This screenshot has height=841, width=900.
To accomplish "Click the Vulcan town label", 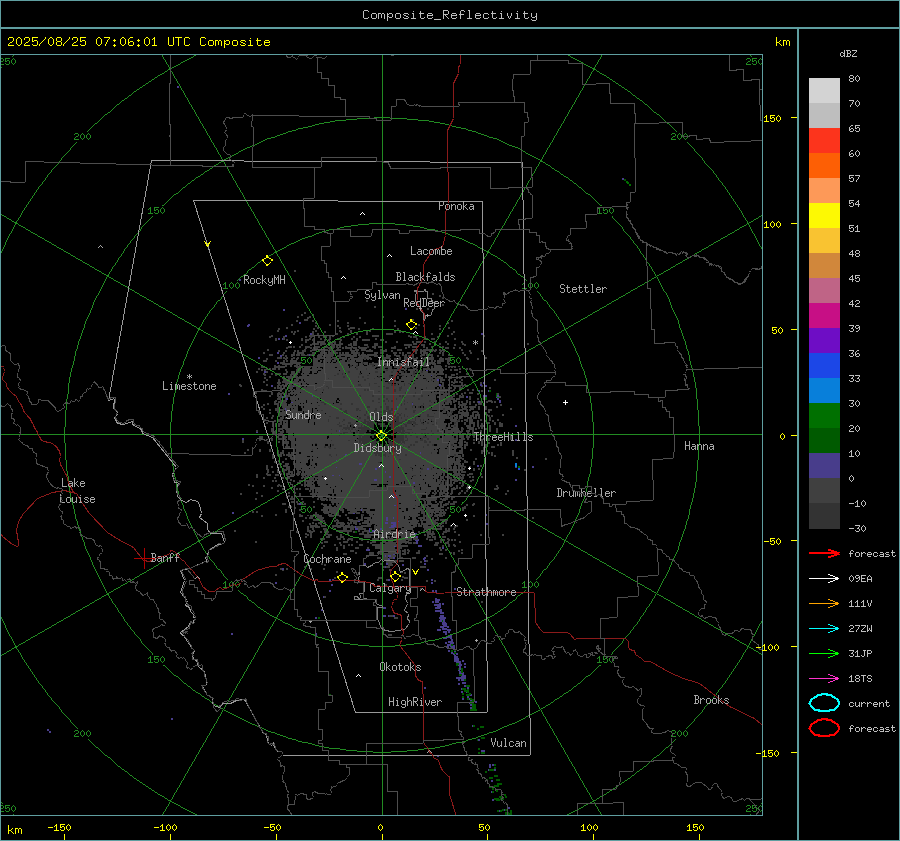I will (x=509, y=743).
